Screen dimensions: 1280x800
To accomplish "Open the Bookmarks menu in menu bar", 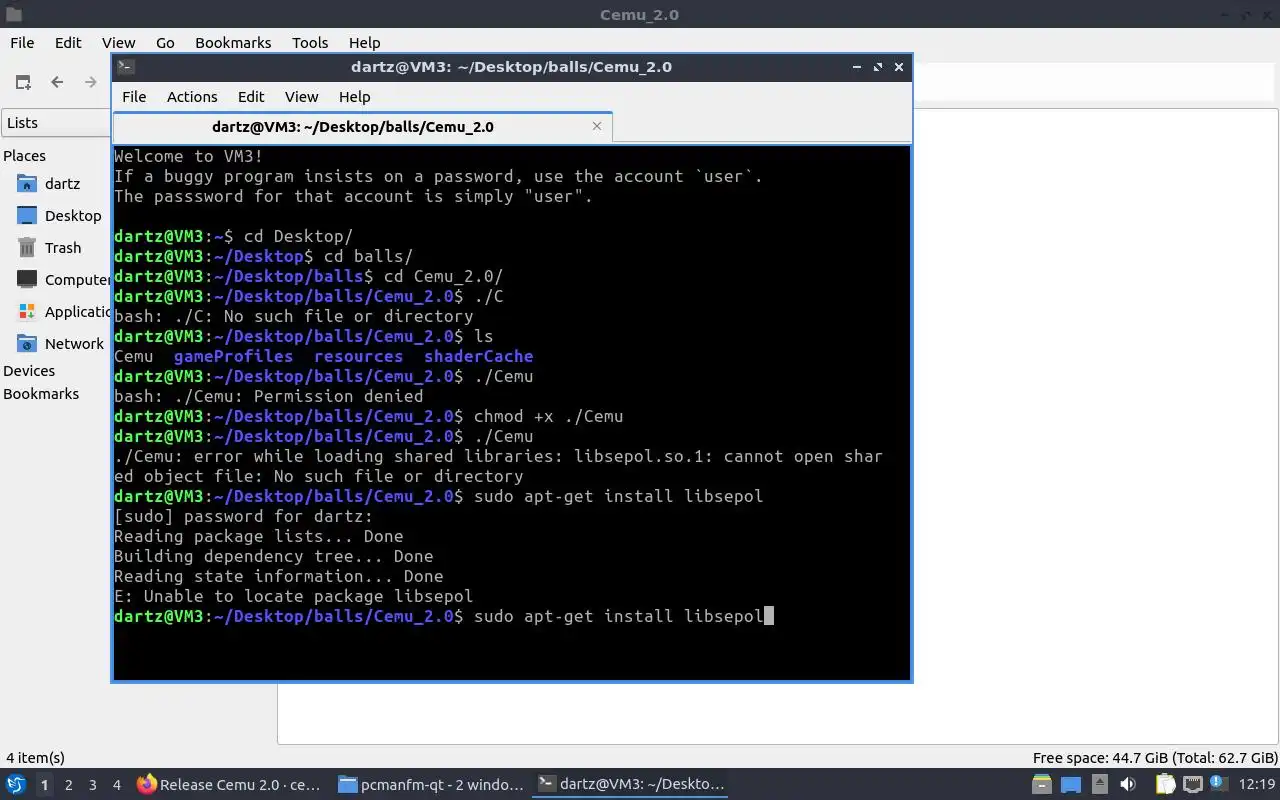I will (x=233, y=43).
